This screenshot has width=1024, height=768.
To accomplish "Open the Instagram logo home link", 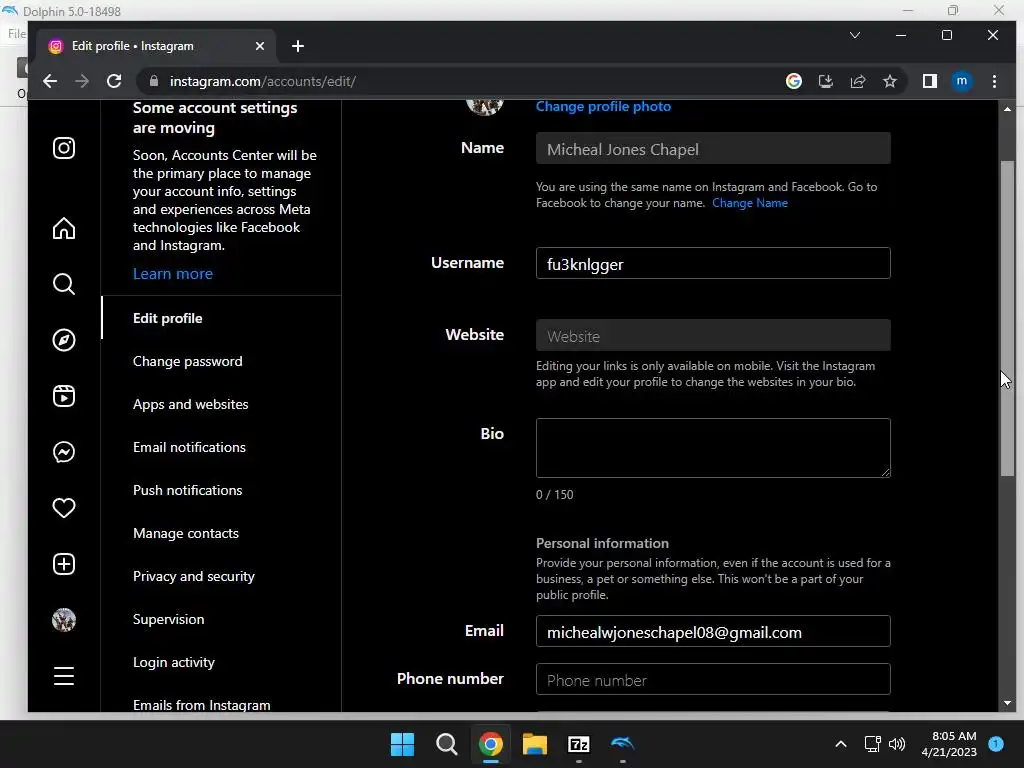I will 63,148.
